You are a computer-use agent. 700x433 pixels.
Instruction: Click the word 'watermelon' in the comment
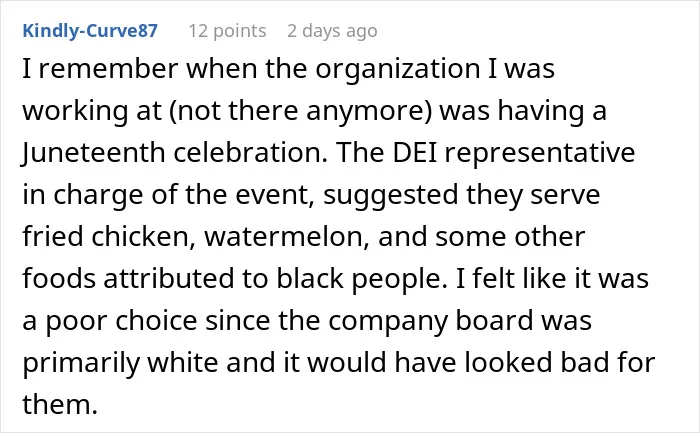click(x=287, y=237)
